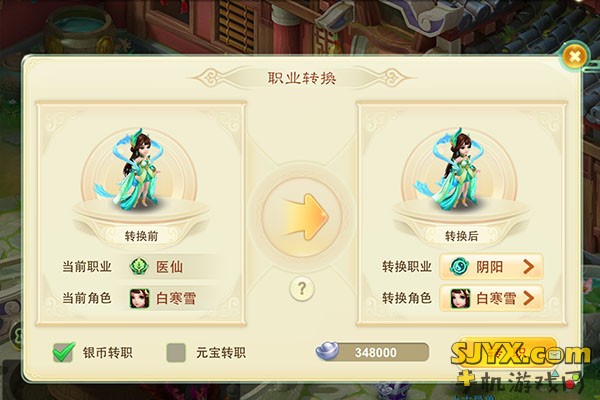Enable the 元宝转职 checkbox

point(176,353)
